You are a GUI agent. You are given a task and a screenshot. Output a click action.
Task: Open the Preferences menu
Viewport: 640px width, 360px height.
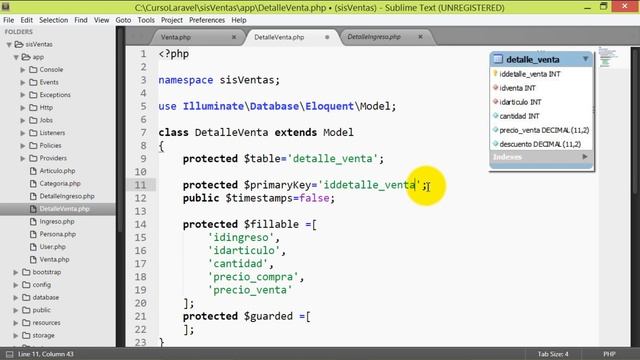pos(207,20)
